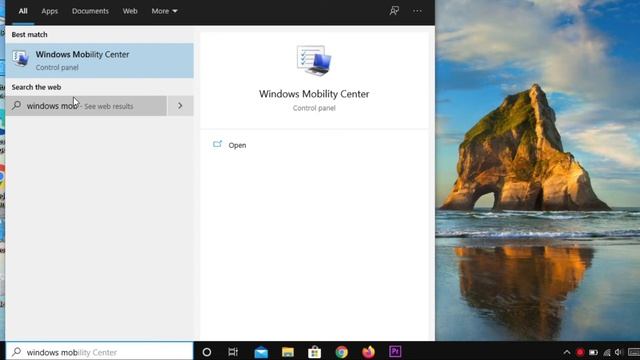Launch Google Chrome from the taskbar
Image resolution: width=640 pixels, height=360 pixels.
(341, 352)
